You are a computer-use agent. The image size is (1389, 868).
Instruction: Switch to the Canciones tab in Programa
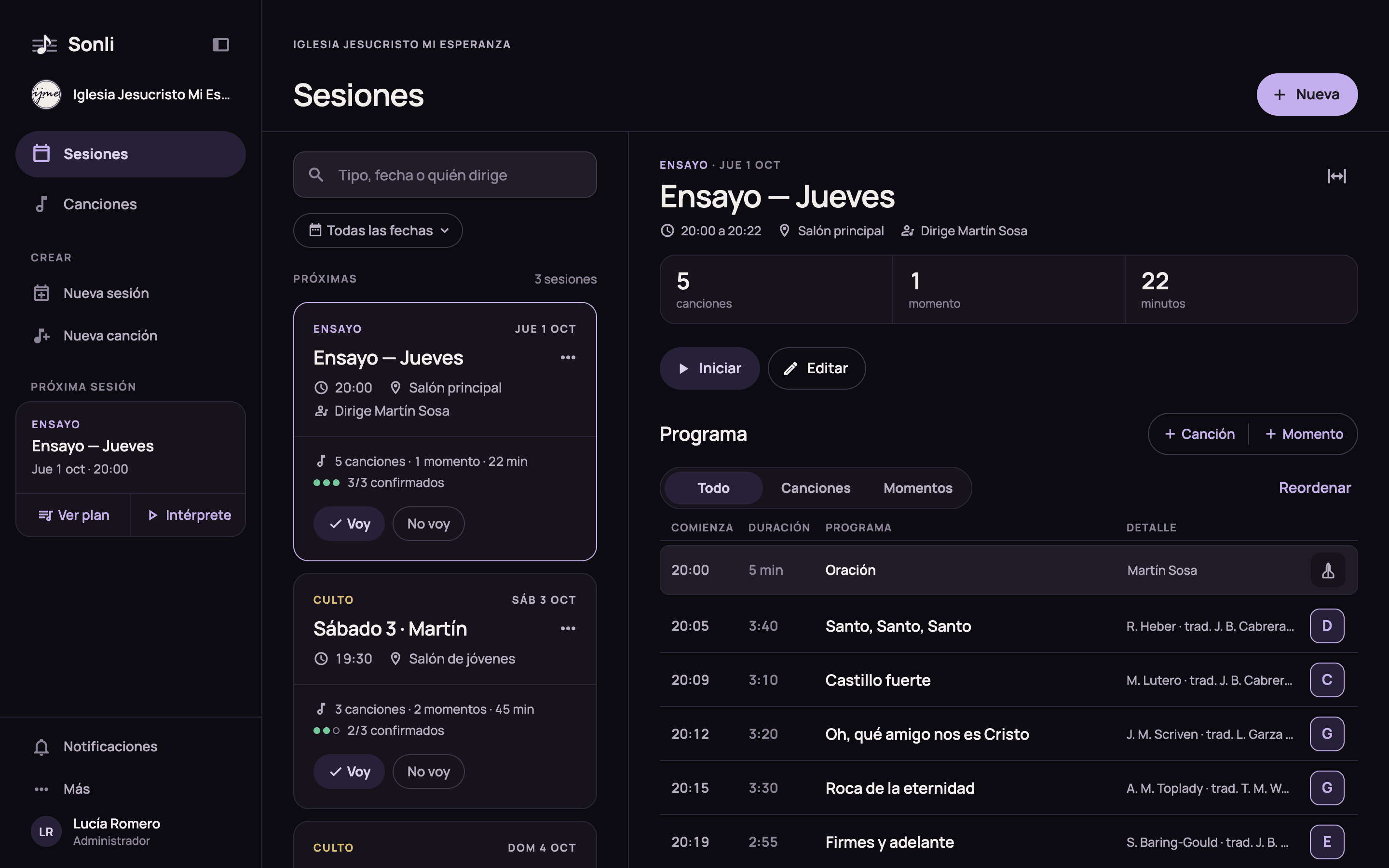coord(816,488)
